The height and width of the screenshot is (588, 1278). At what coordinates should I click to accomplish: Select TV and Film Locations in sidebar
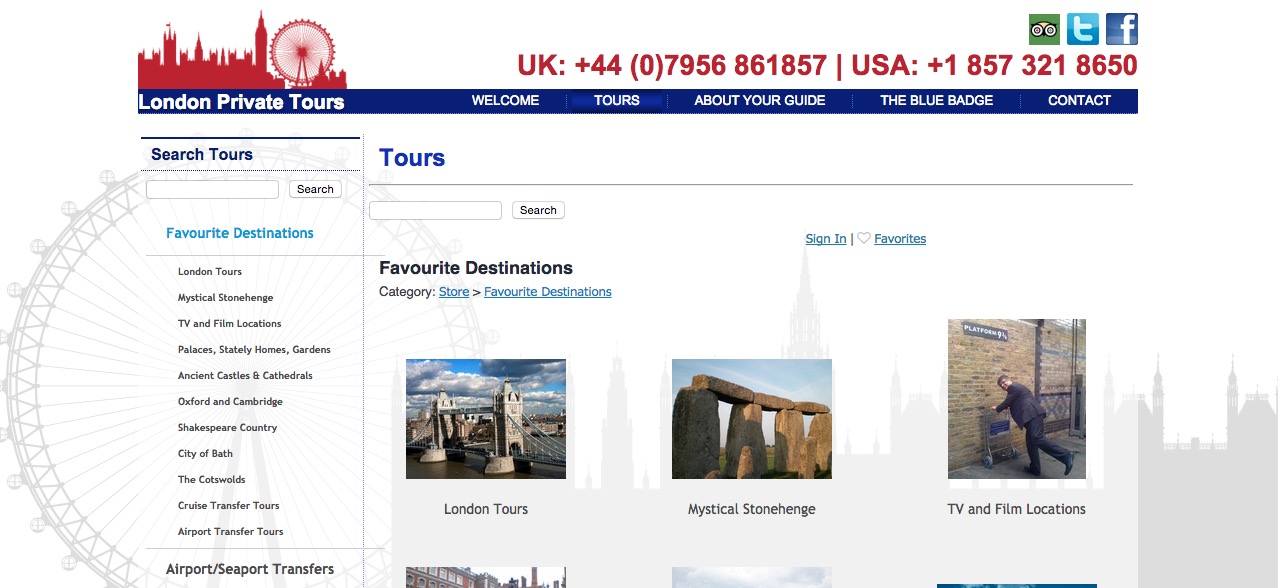pyautogui.click(x=230, y=324)
